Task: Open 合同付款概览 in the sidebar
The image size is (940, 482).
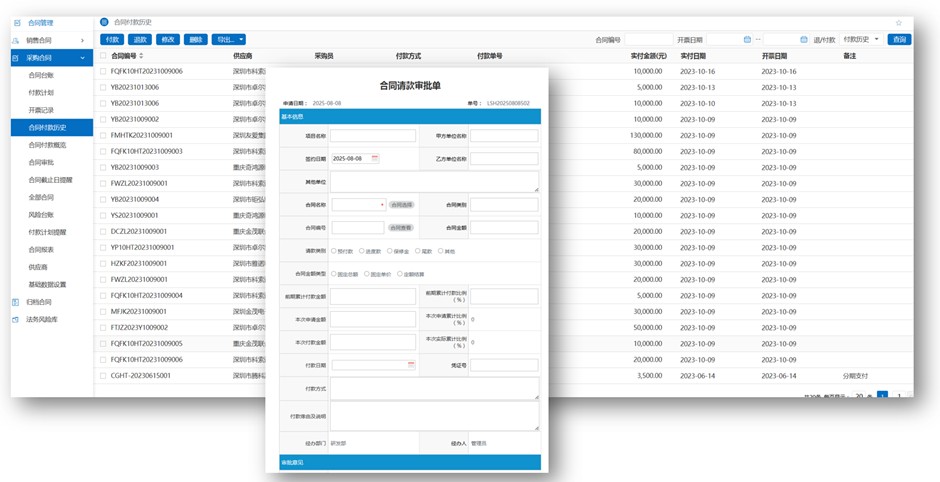Action: [47, 145]
